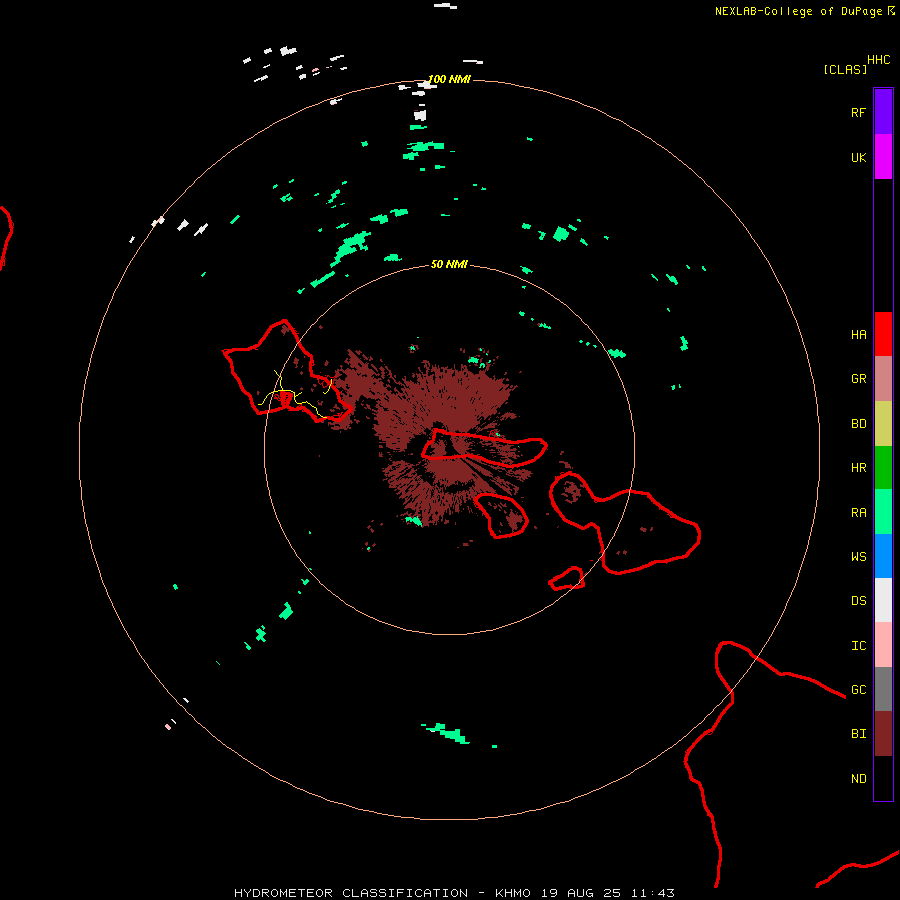
Task: Select the WS blue legend swatch
Action: click(x=883, y=556)
